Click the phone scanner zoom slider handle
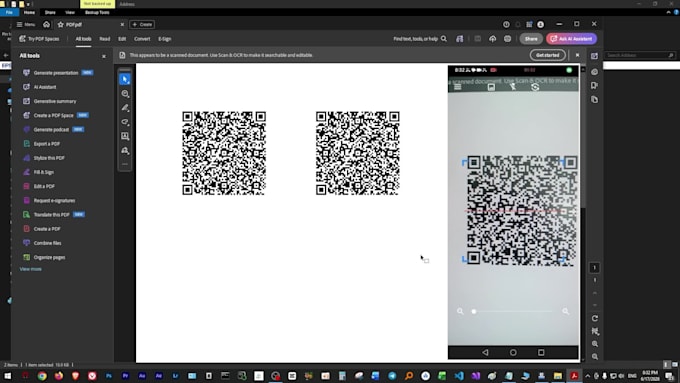Viewport: 680px width, 383px height. click(x=474, y=311)
